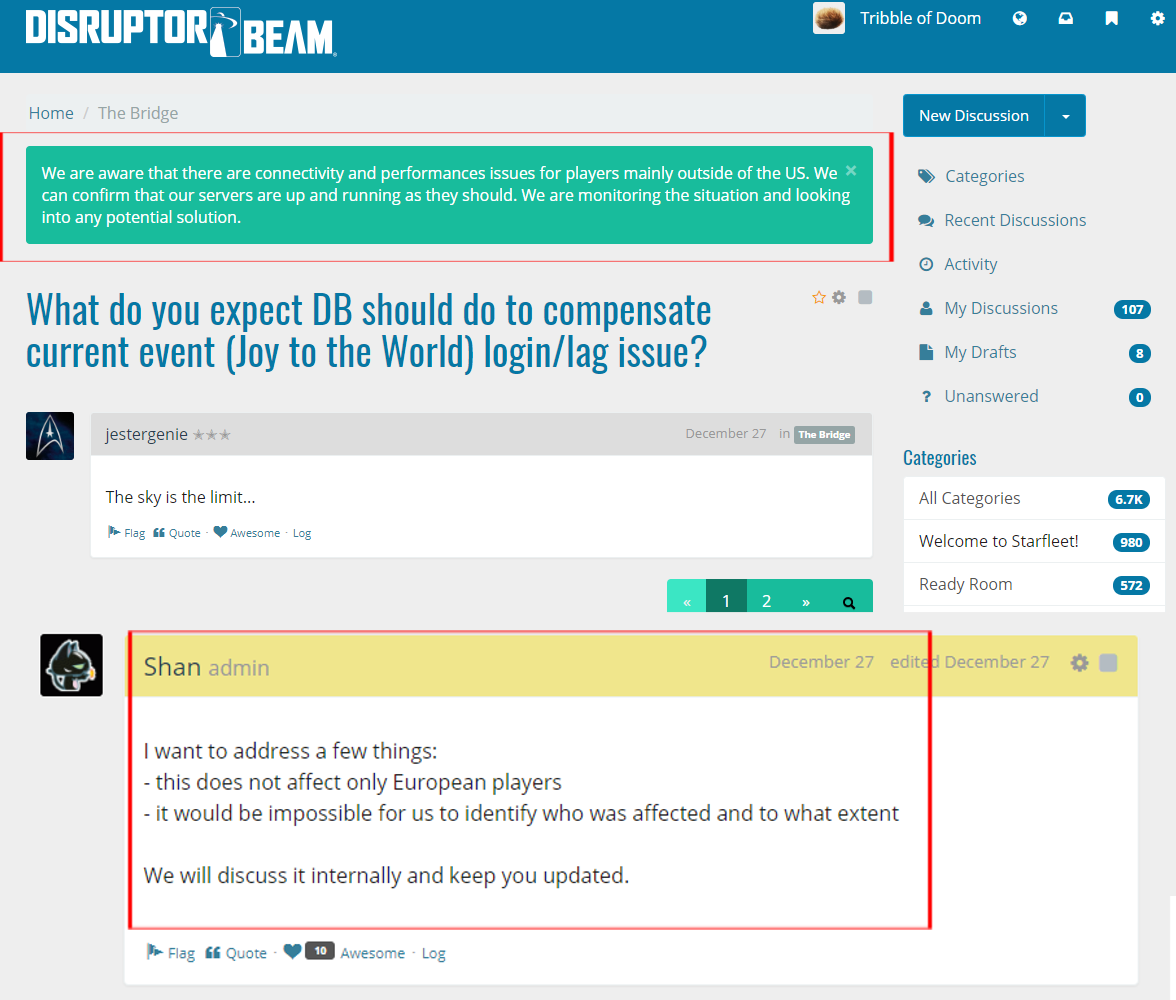Viewport: 1176px width, 1000px height.
Task: Open Shan's comment options gear
Action: pyautogui.click(x=1079, y=663)
